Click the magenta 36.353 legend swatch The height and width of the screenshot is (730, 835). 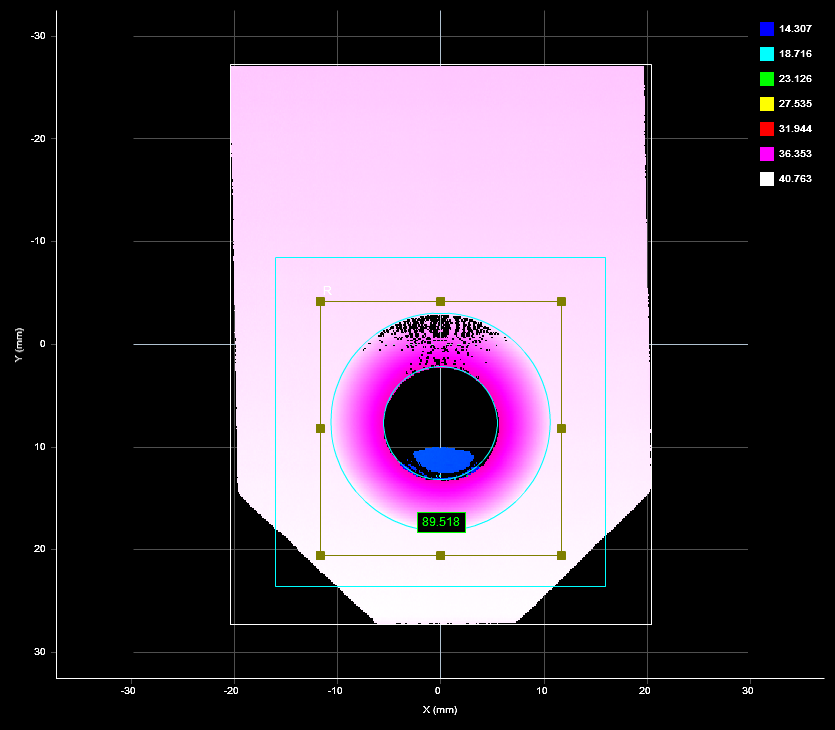pos(767,154)
